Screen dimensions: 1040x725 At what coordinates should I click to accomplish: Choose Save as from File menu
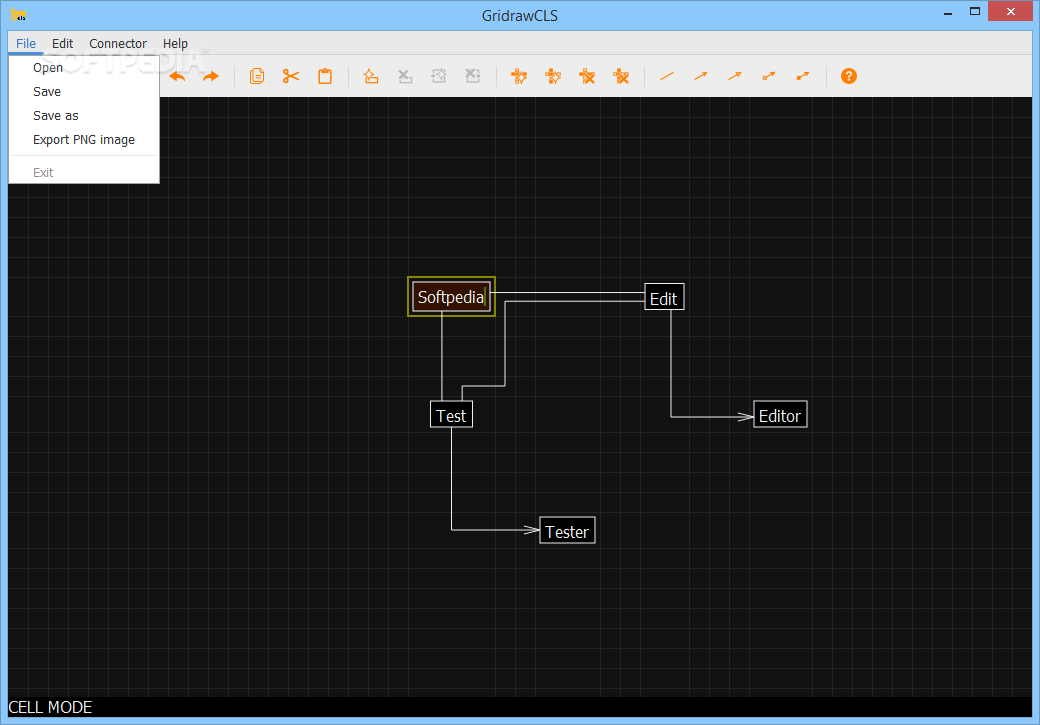84,115
